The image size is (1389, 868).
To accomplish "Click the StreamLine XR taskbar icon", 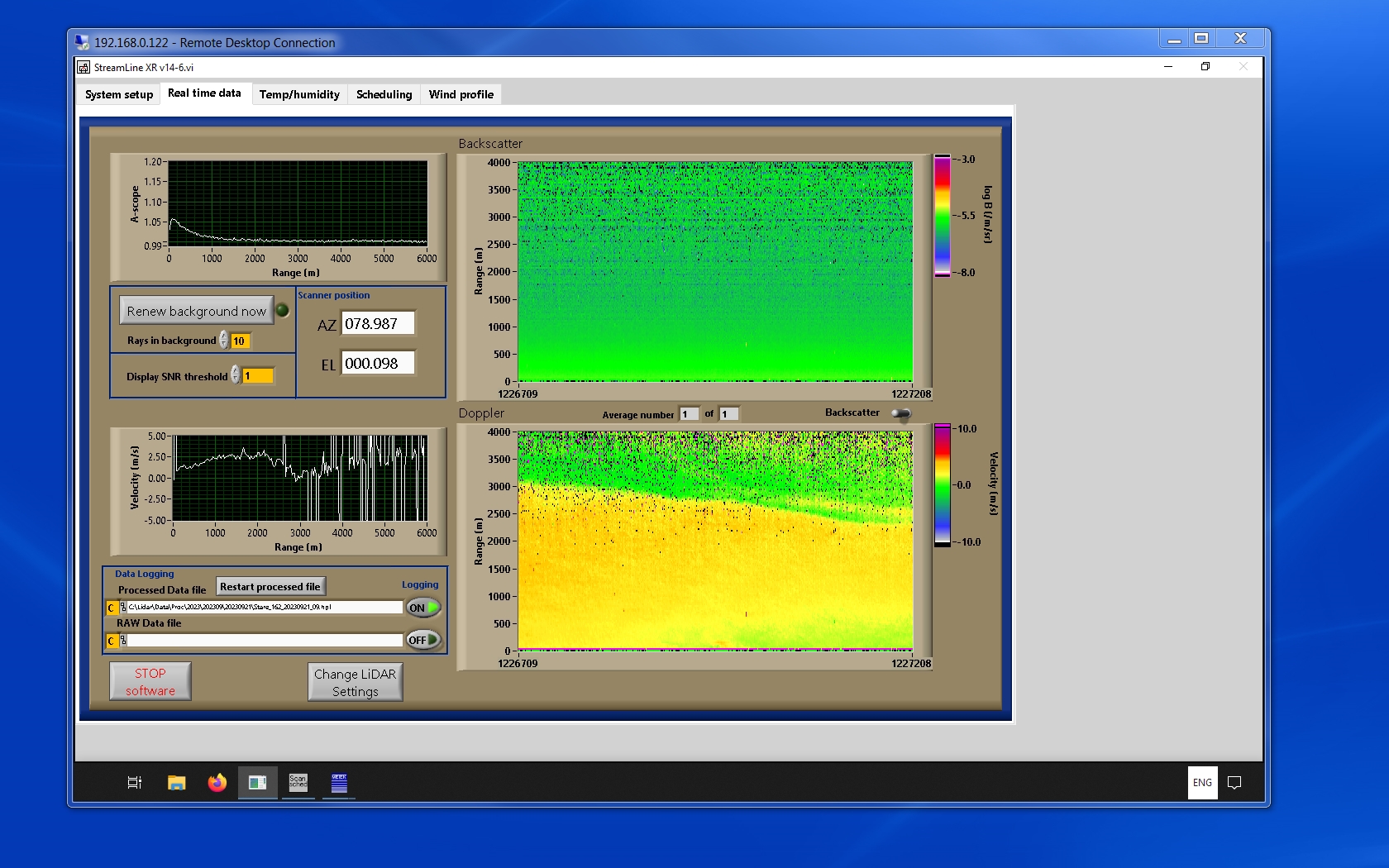I will 257,782.
